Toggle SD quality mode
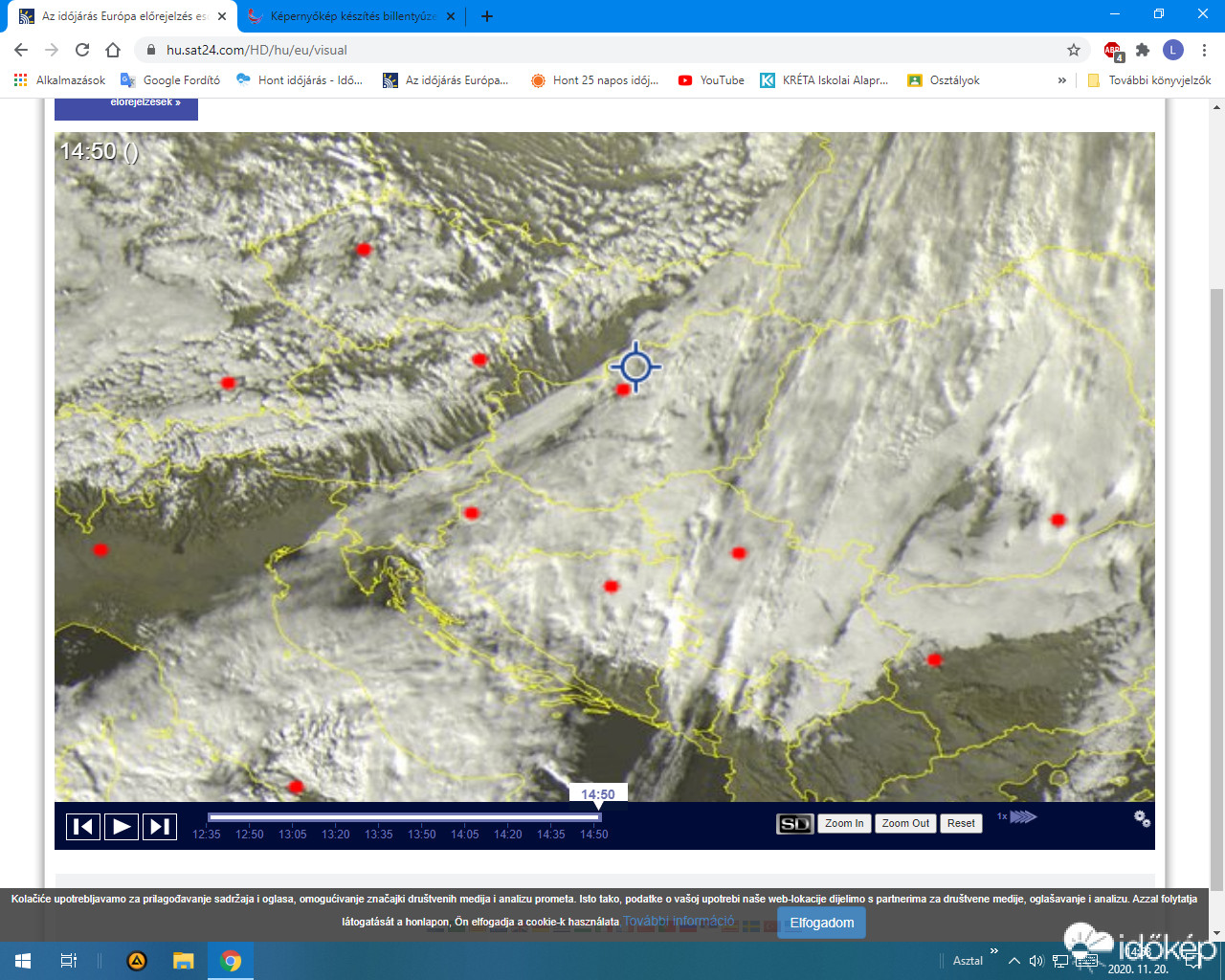This screenshot has width=1225, height=980. coord(794,824)
